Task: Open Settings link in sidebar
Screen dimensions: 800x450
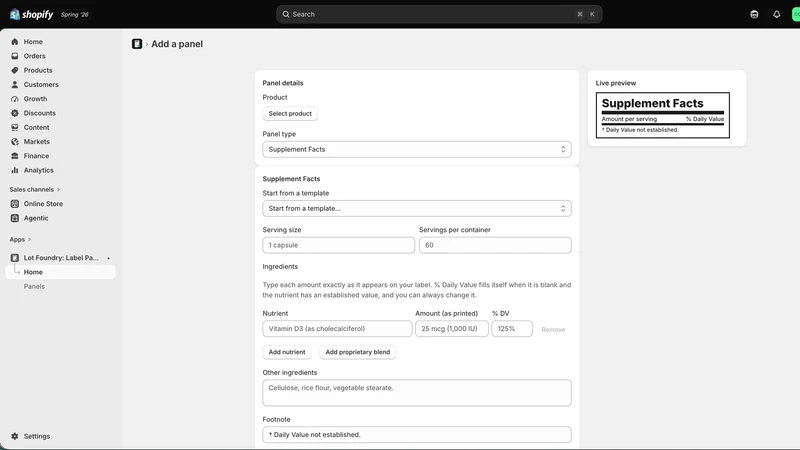Action: tap(37, 436)
